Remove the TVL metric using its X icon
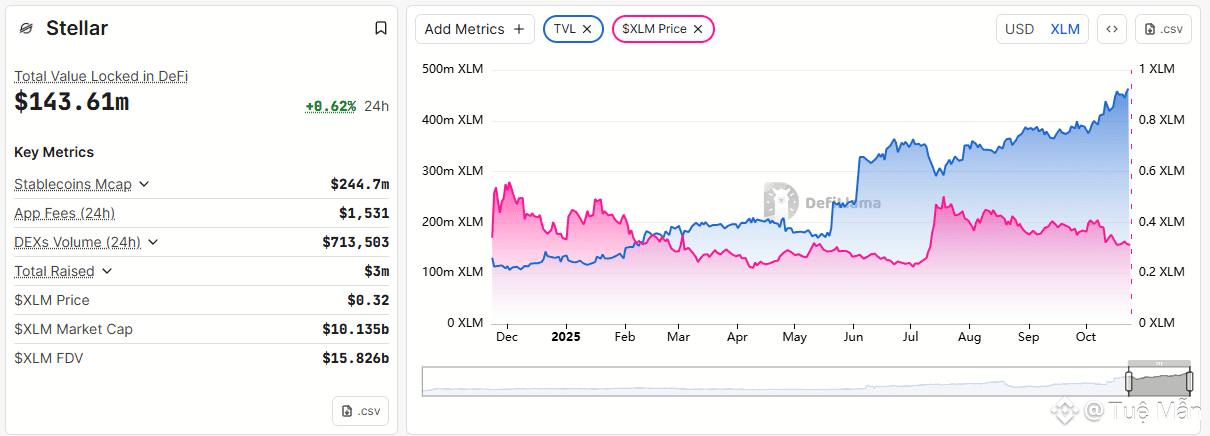 coord(587,29)
